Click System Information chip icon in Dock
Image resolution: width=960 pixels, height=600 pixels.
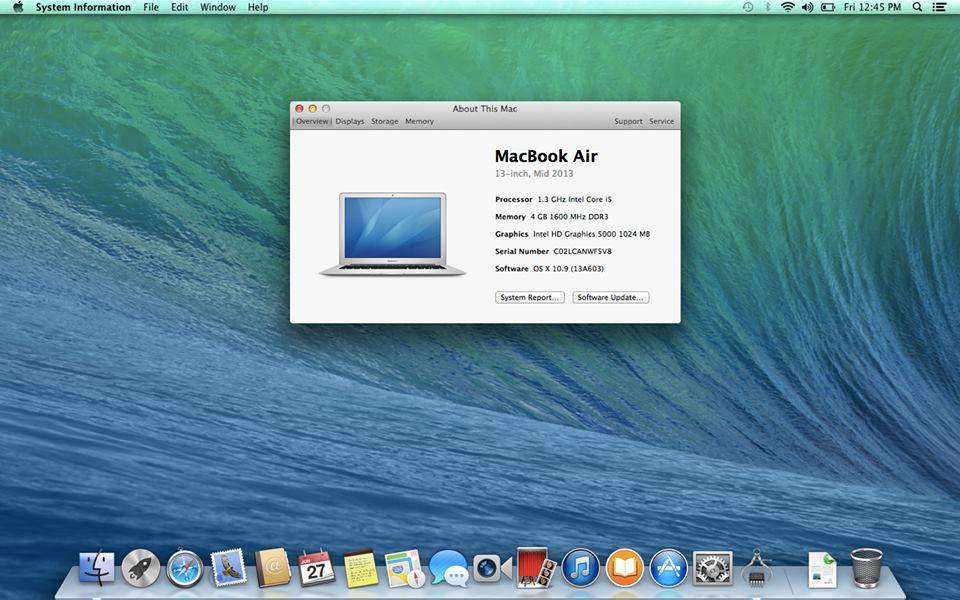[x=757, y=568]
